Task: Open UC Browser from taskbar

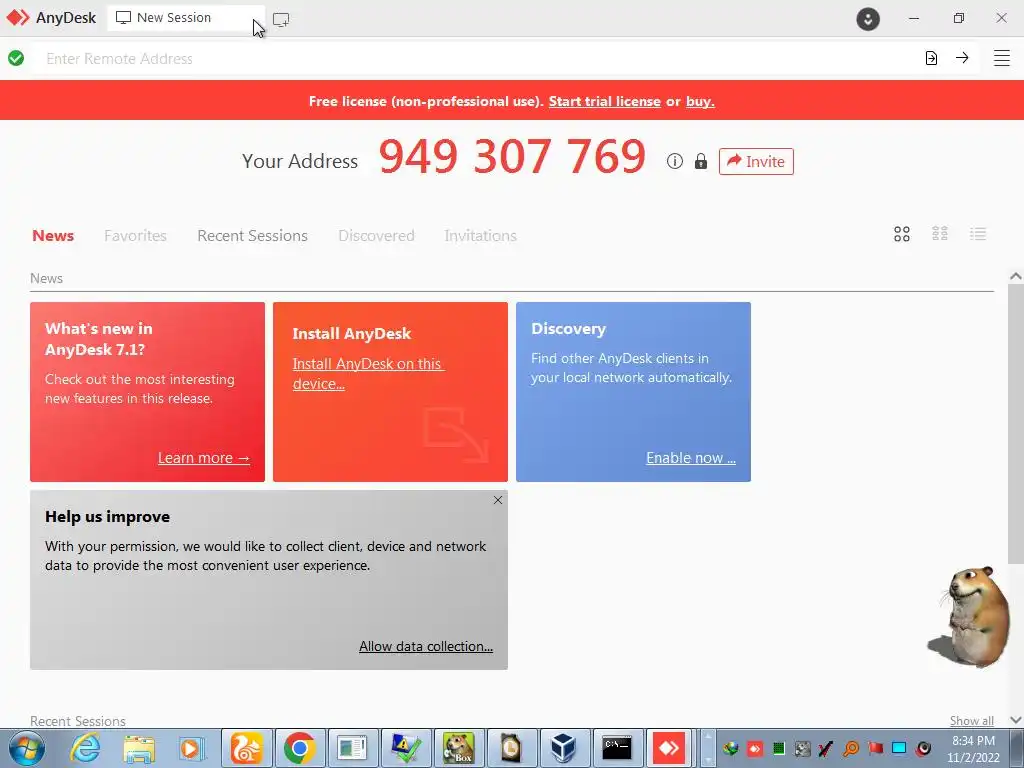Action: click(247, 748)
